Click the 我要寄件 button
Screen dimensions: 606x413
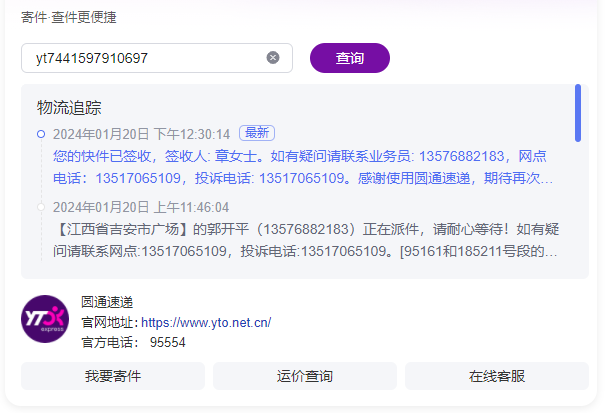(x=113, y=376)
